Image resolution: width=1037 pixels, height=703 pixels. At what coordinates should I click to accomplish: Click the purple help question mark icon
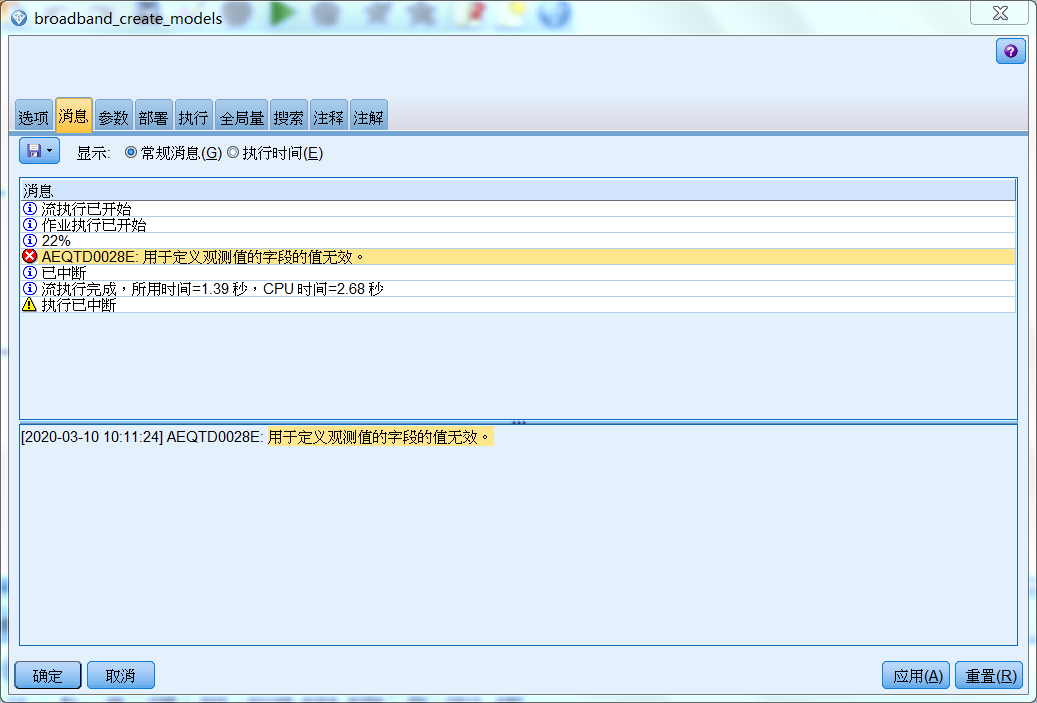(1010, 52)
